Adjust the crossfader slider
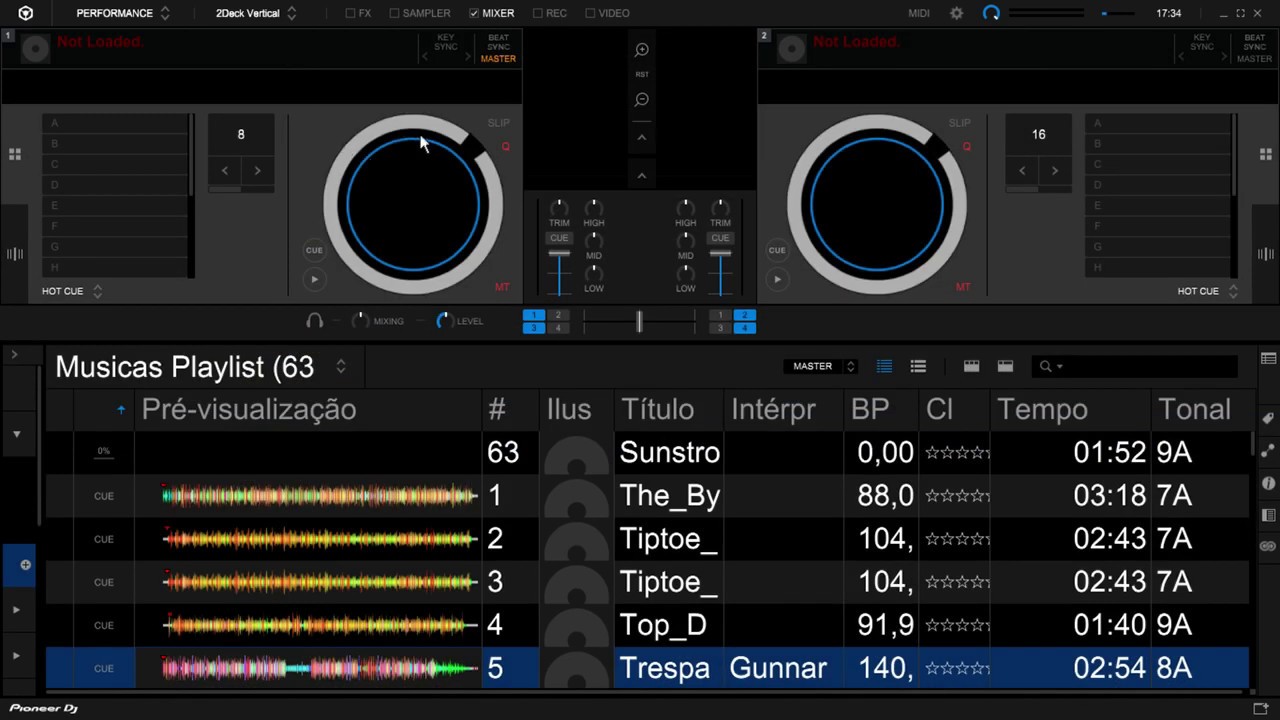Image resolution: width=1280 pixels, height=720 pixels. (x=639, y=321)
